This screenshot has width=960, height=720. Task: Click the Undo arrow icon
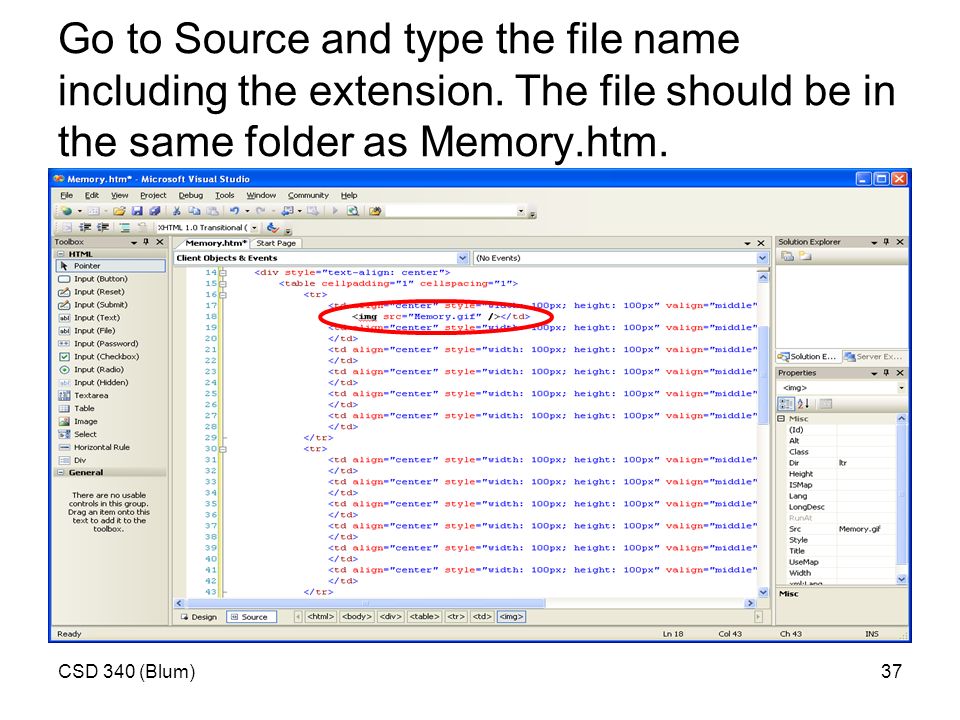pos(234,211)
